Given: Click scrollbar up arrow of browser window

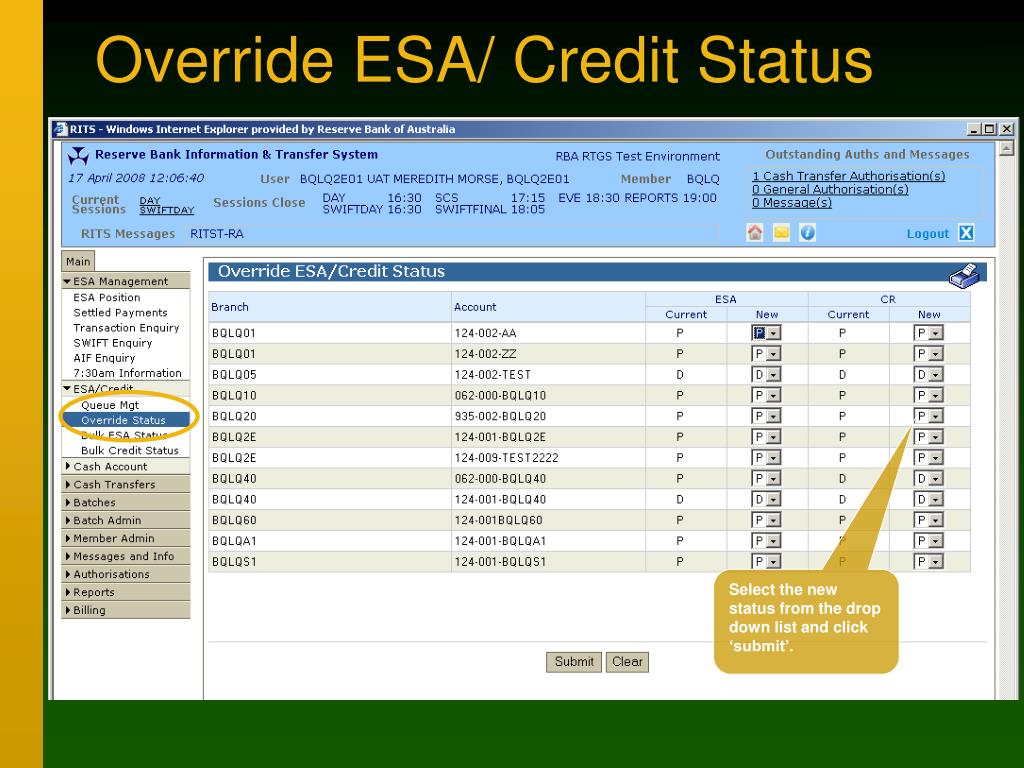Looking at the screenshot, I should 1006,150.
